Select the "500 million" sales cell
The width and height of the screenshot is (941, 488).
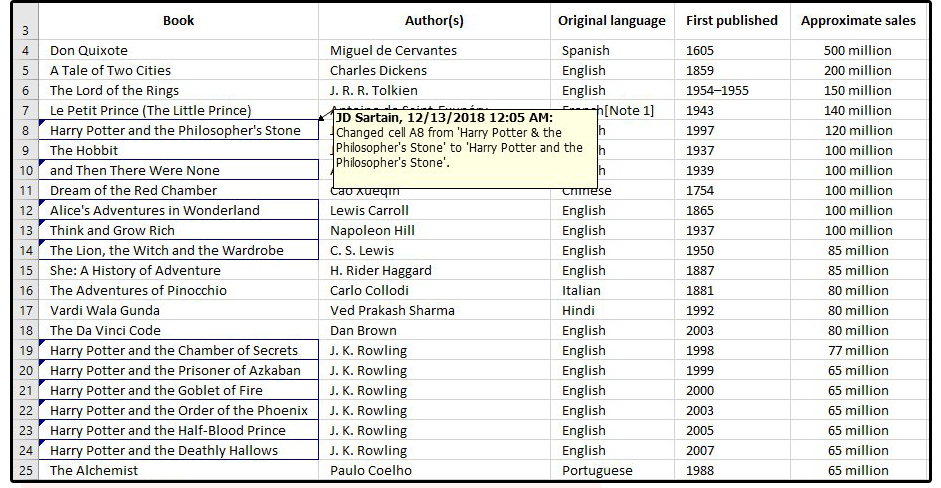pos(857,50)
